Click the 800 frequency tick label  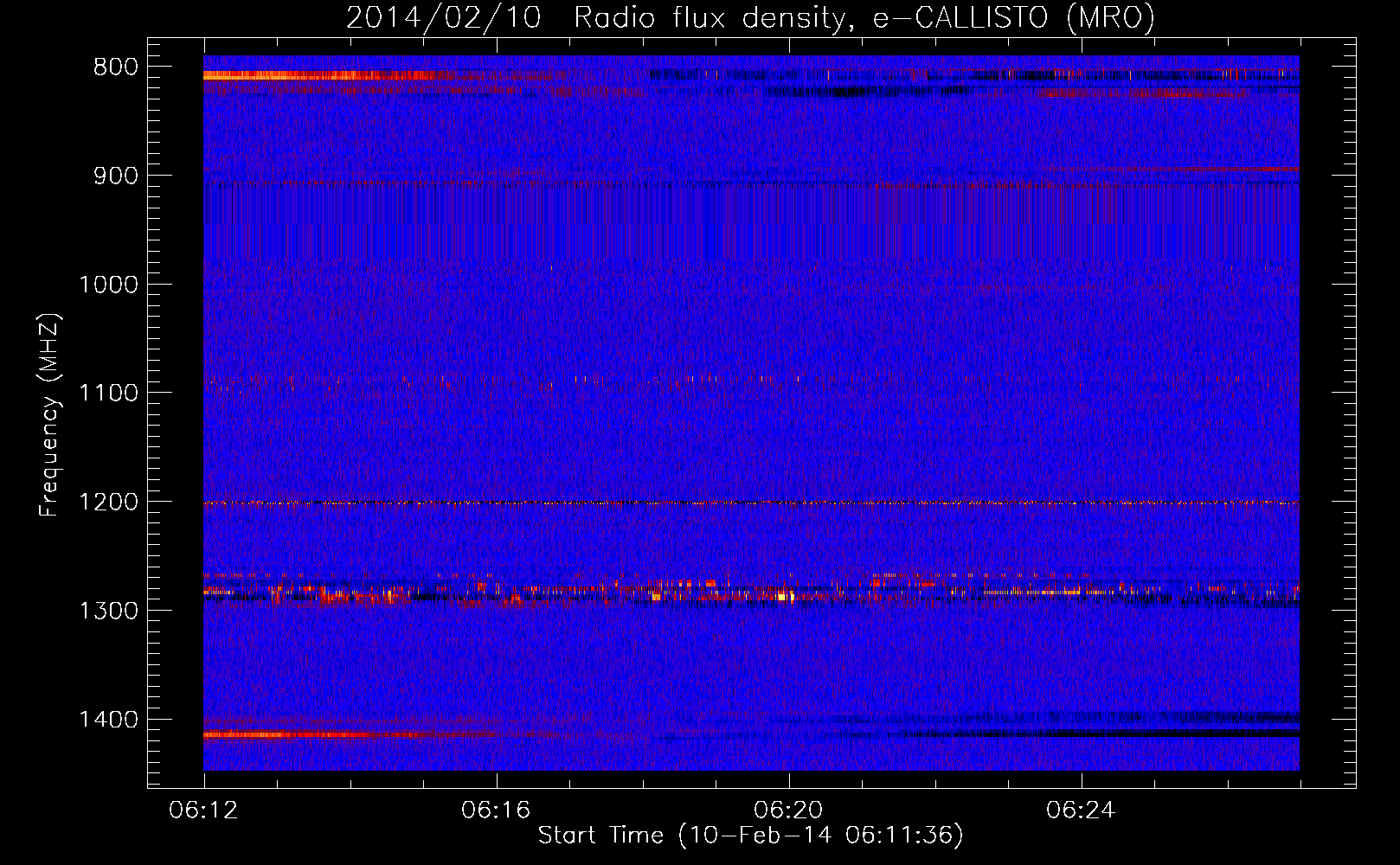115,67
